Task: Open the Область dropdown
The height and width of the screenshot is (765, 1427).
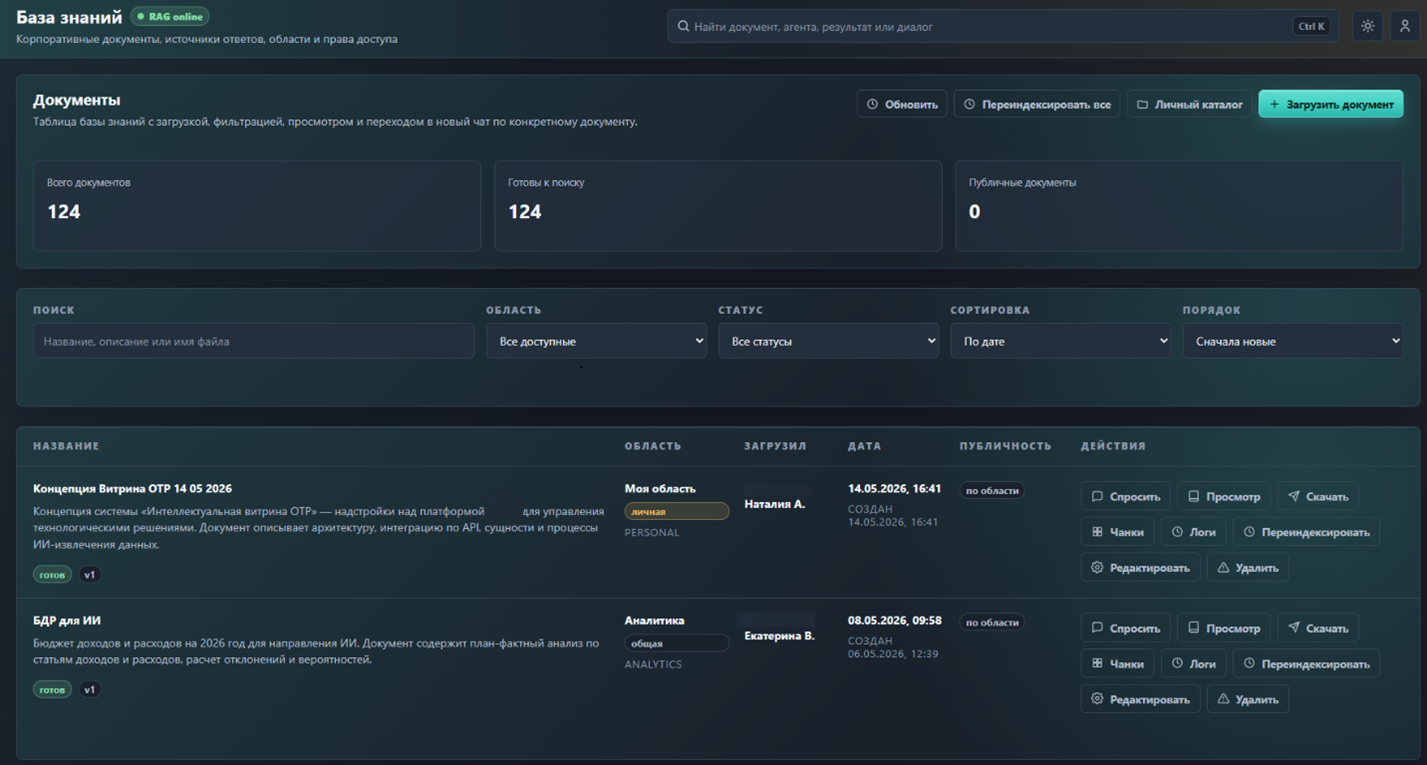Action: click(x=597, y=341)
